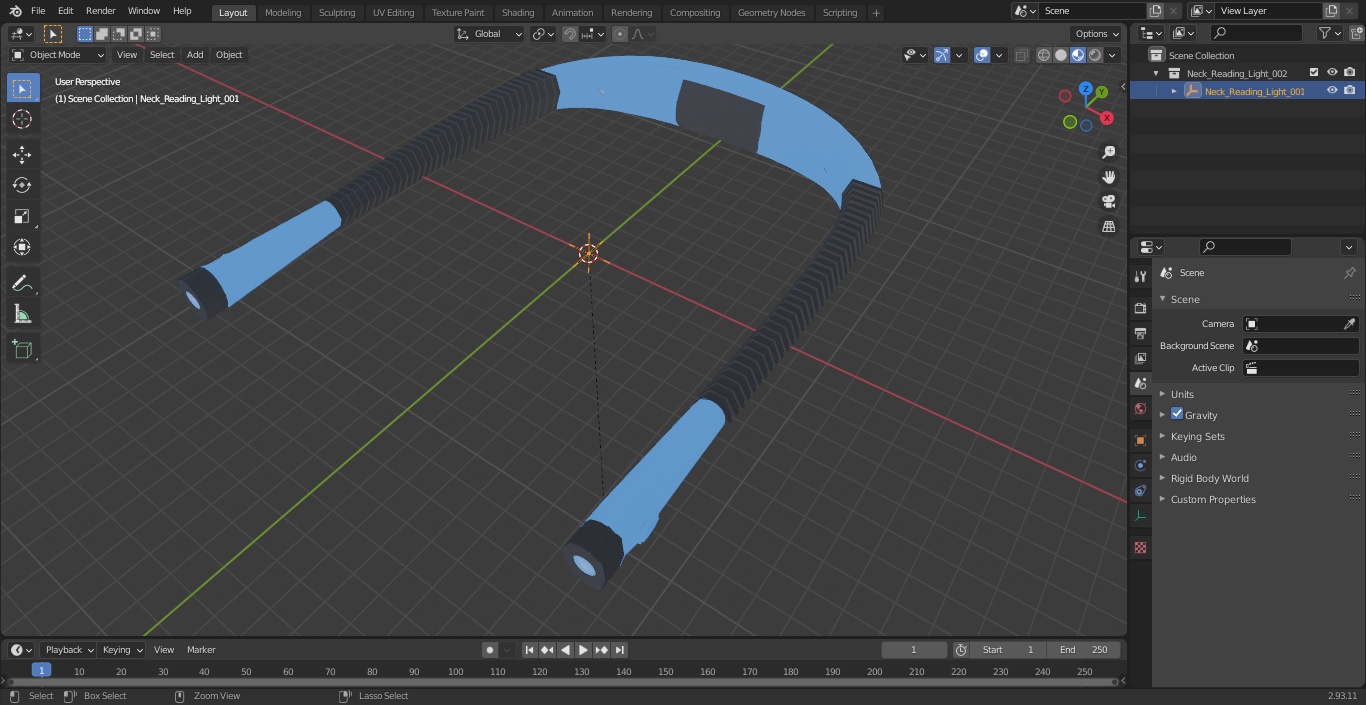
Task: Toggle X-ray view in viewport header
Action: point(1021,55)
